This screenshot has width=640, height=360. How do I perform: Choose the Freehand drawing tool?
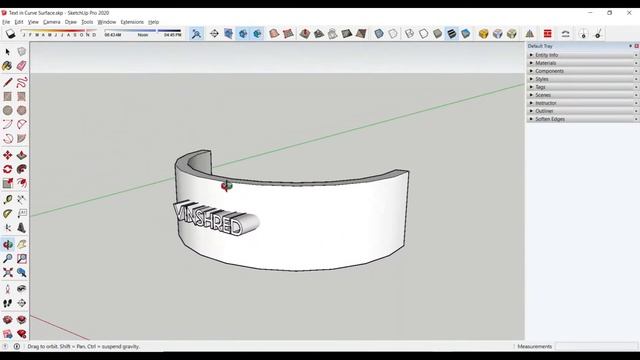(22, 82)
